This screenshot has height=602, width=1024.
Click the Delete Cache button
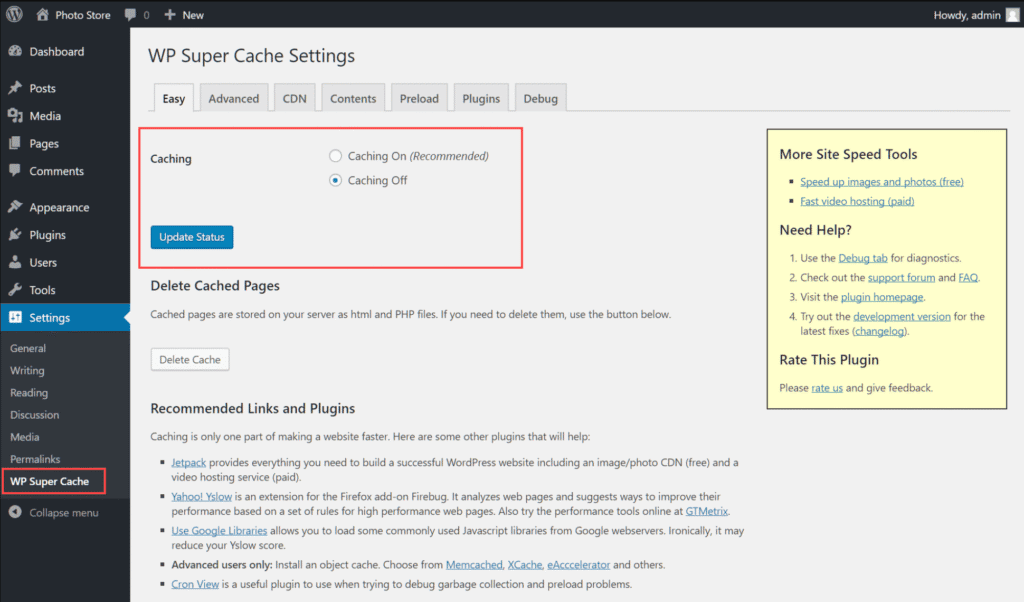190,360
